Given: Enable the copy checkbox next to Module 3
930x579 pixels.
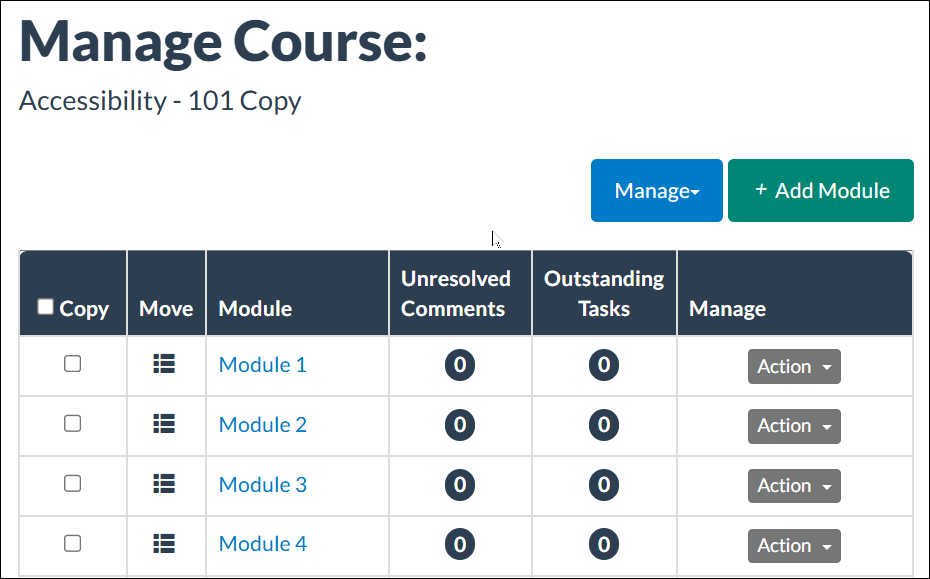Looking at the screenshot, I should tap(72, 484).
